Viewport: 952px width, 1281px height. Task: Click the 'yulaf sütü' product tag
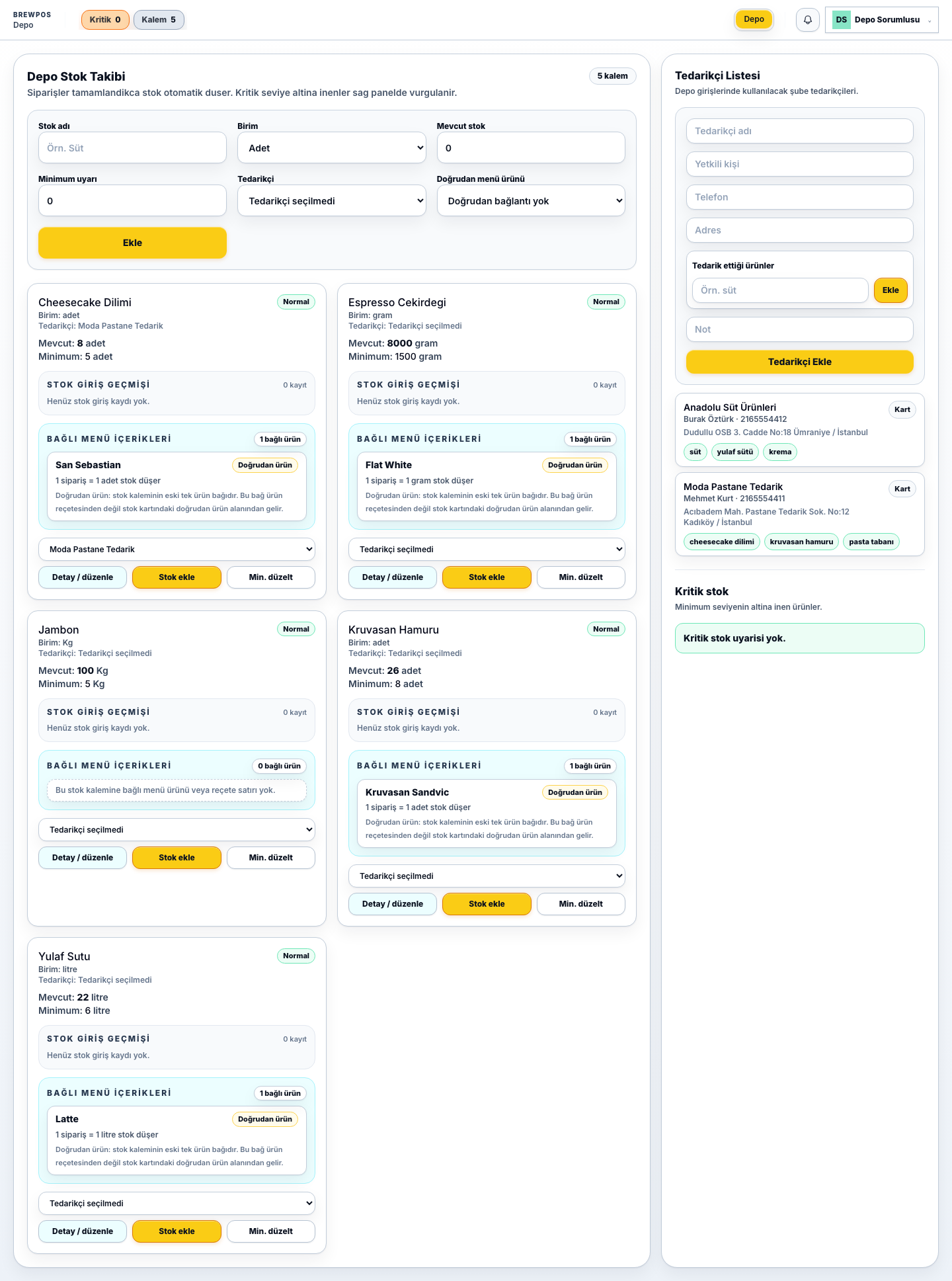point(735,452)
